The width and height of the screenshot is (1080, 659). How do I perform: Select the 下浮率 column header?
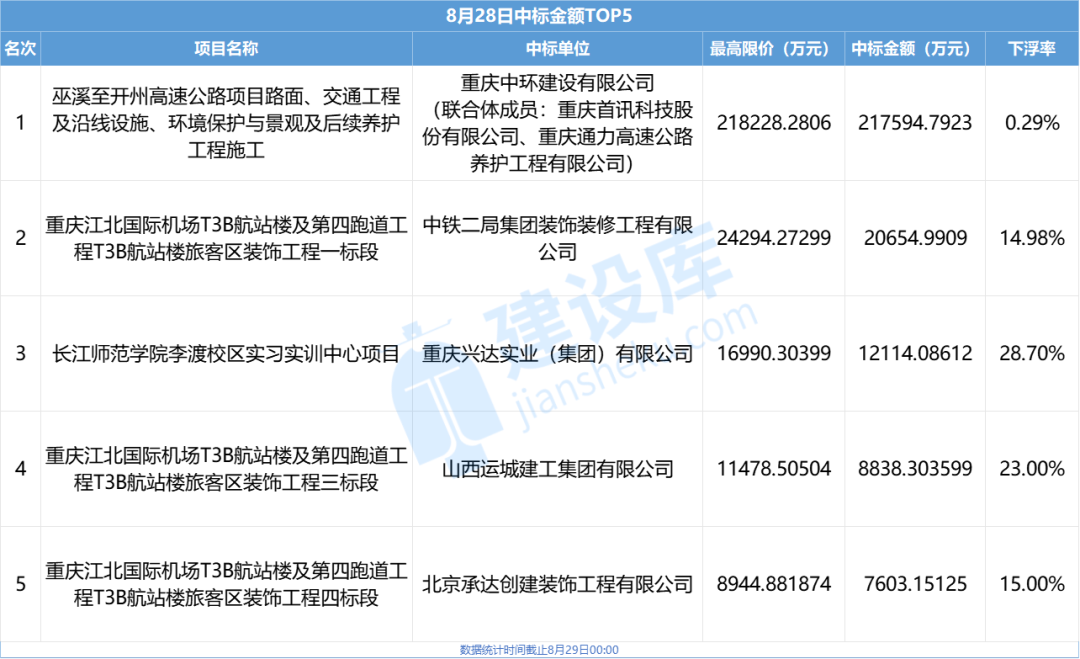pos(1030,47)
